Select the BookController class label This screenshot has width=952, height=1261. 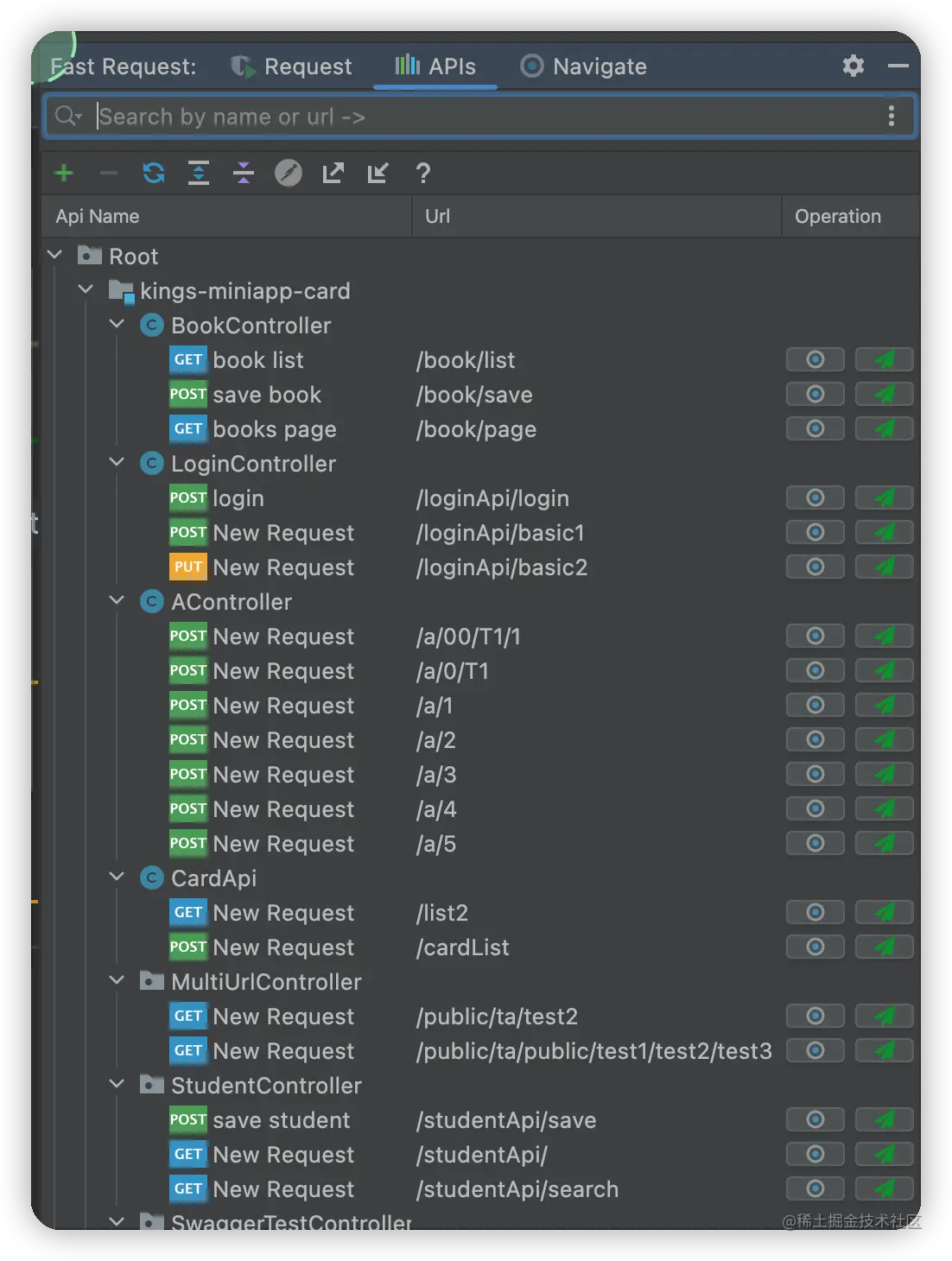pos(251,326)
